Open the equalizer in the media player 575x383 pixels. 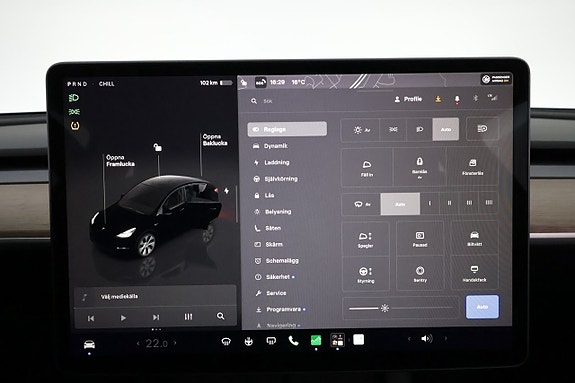[188, 316]
